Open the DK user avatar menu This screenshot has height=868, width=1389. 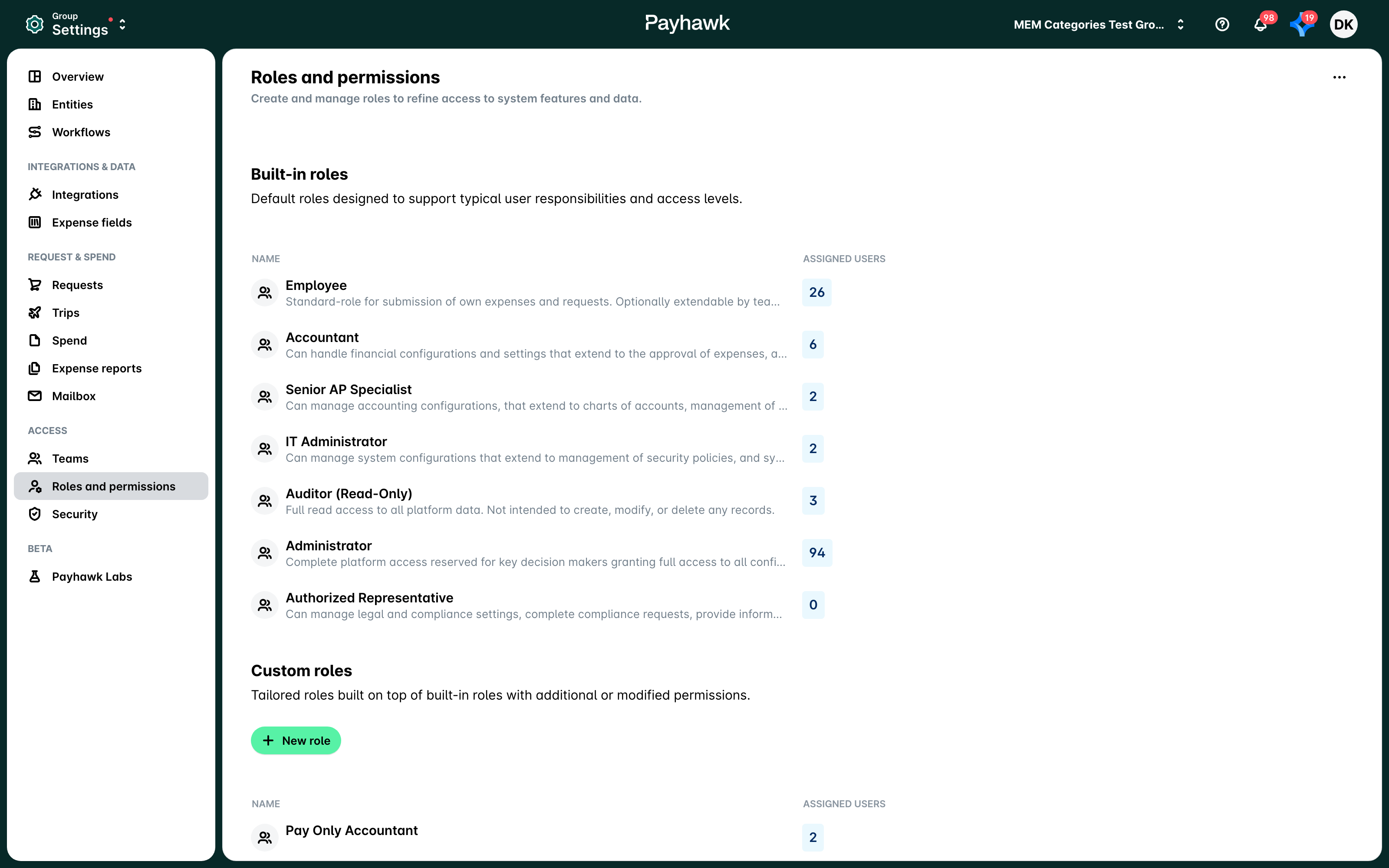[1343, 24]
